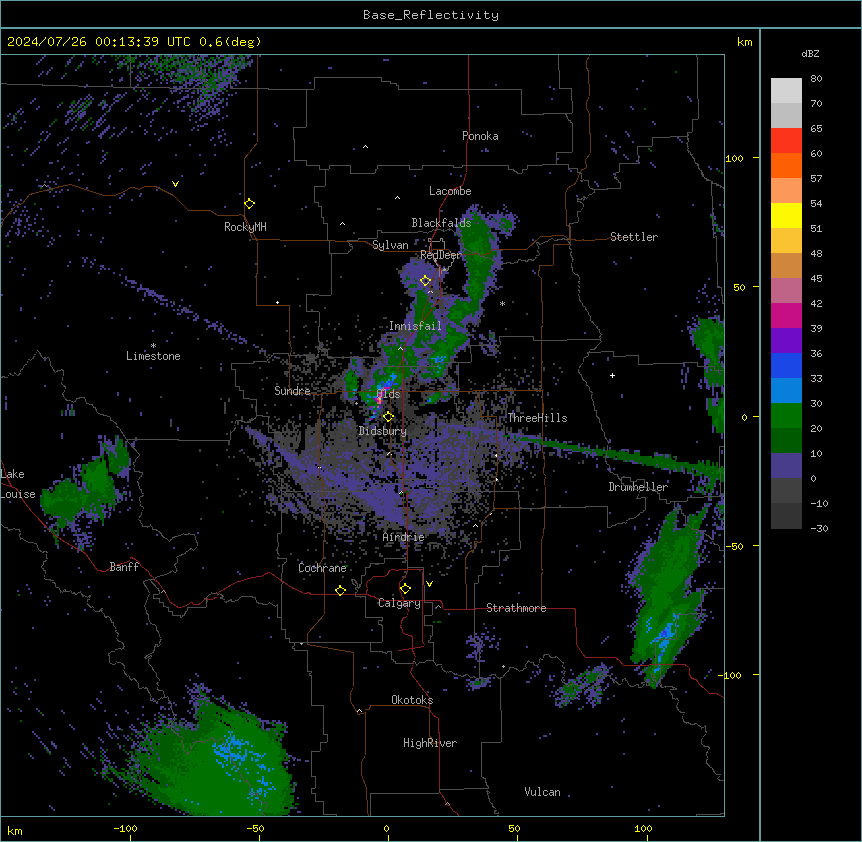Click the Ponoka city label
862x842 pixels.
pos(480,136)
